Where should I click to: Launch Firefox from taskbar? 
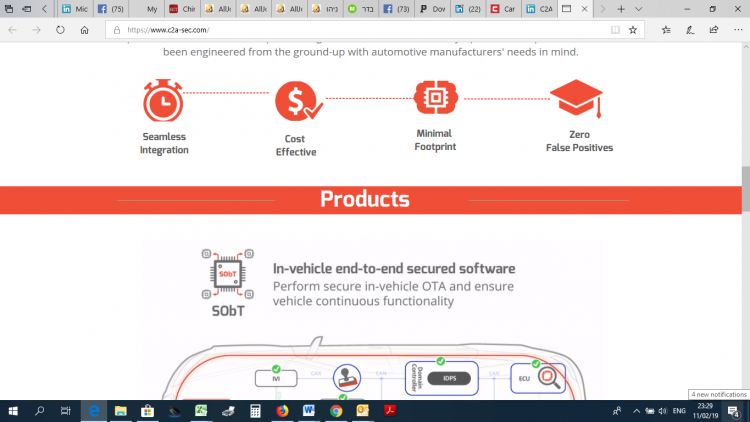(282, 411)
